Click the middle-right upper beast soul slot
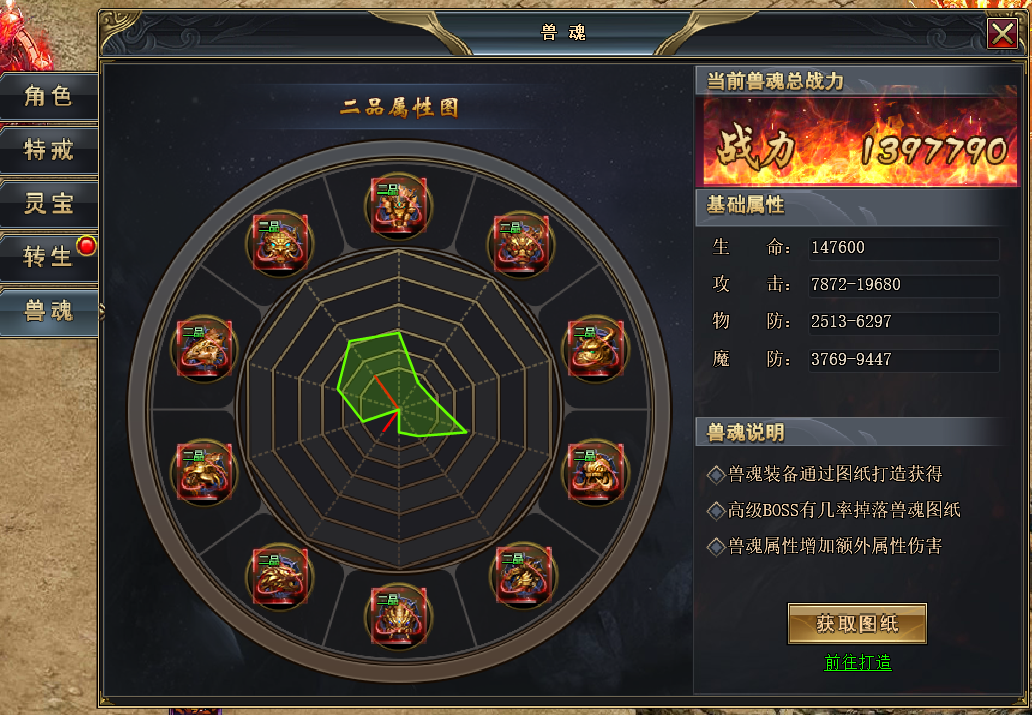Image resolution: width=1032 pixels, height=715 pixels. pyautogui.click(x=596, y=348)
